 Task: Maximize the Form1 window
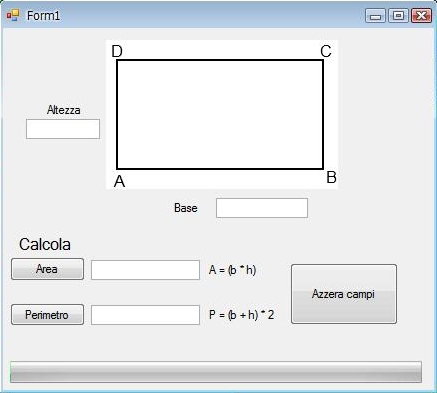point(398,16)
